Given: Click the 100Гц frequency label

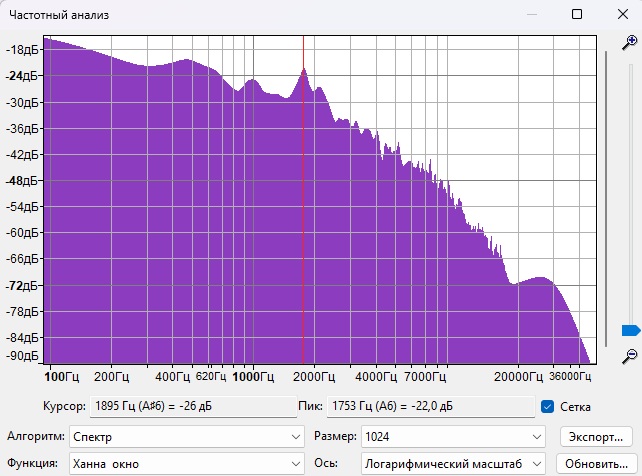Looking at the screenshot, I should click(x=61, y=377).
